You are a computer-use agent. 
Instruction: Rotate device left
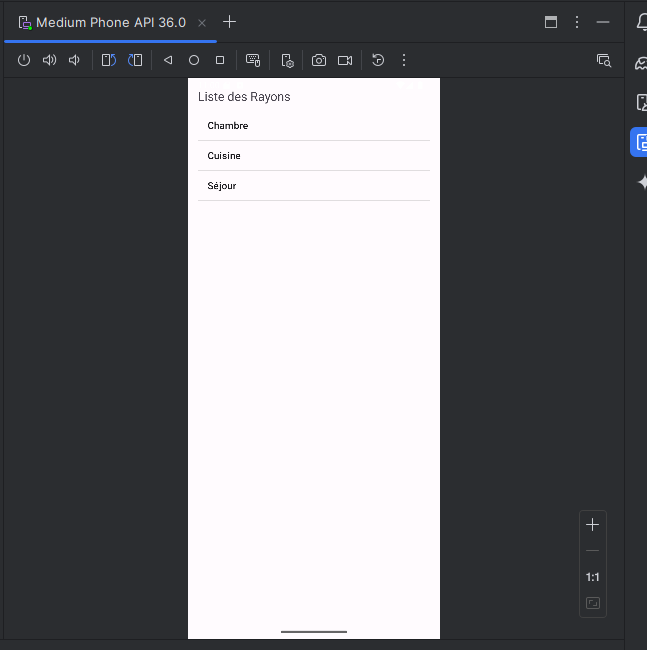[109, 61]
